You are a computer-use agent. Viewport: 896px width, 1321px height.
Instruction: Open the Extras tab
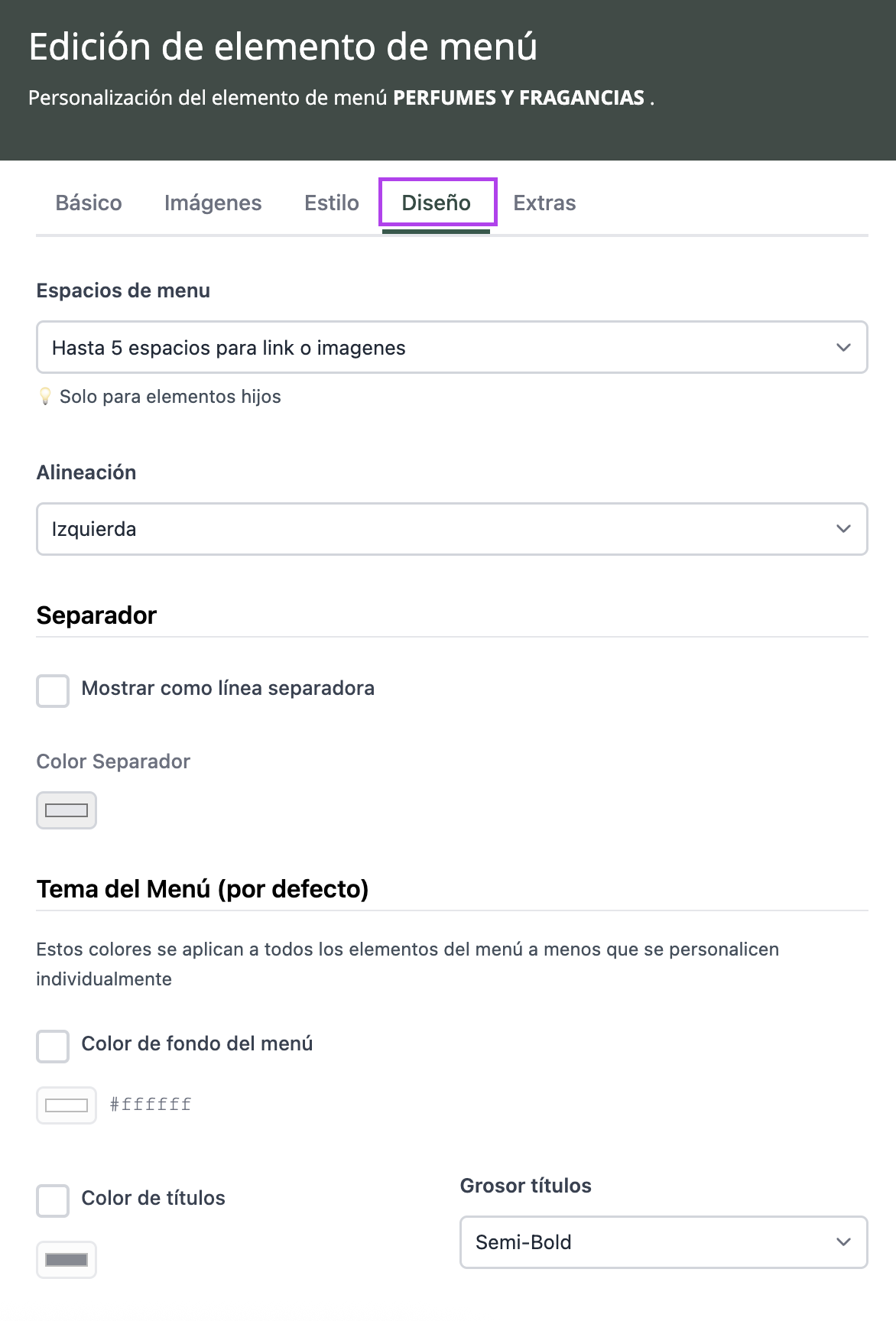point(544,203)
